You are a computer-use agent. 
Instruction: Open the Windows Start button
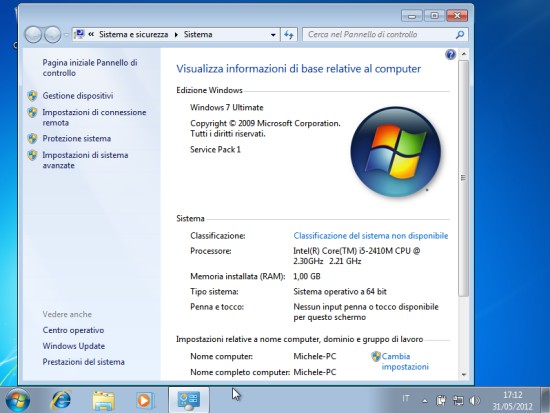pos(18,400)
